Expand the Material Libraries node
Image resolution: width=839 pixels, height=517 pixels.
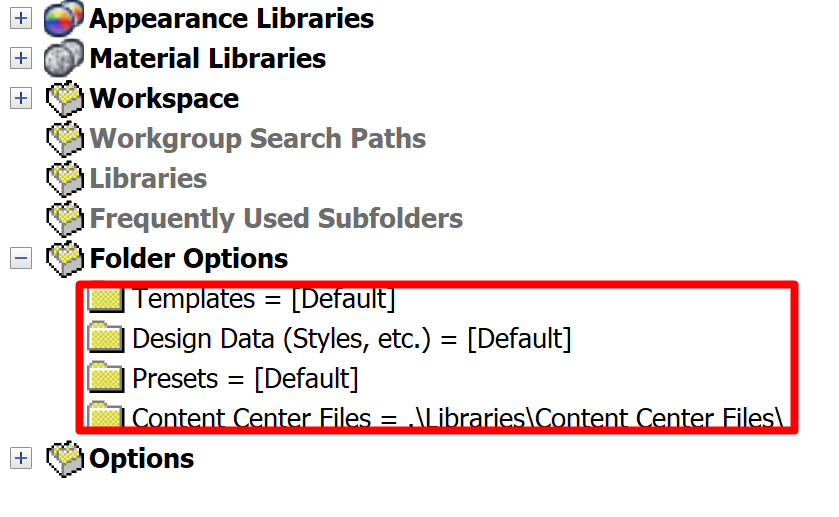pyautogui.click(x=21, y=59)
